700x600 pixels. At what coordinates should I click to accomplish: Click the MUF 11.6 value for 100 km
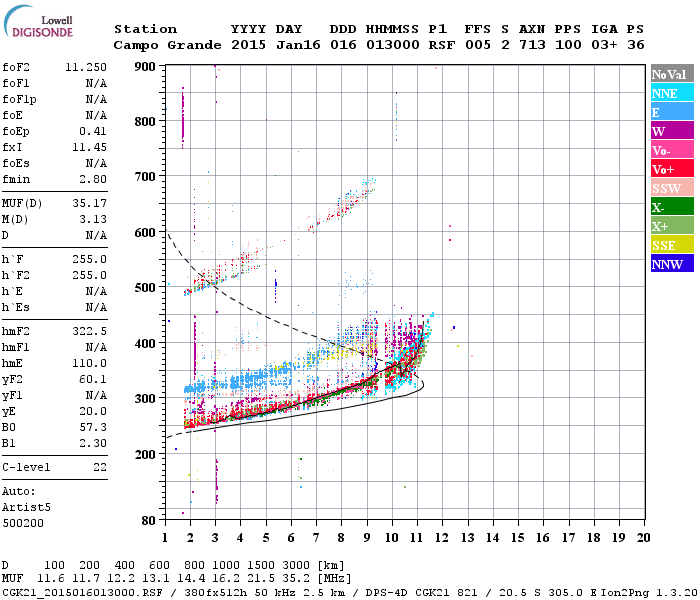pyautogui.click(x=51, y=579)
